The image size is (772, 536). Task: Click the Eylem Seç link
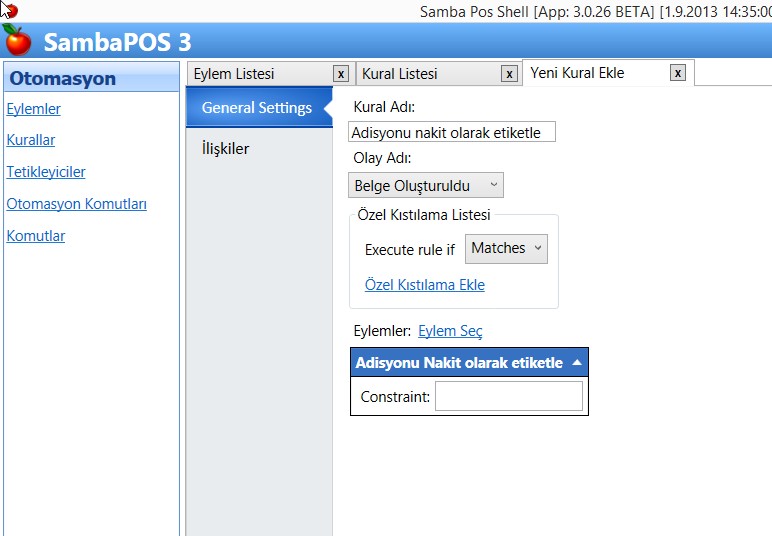pos(449,331)
